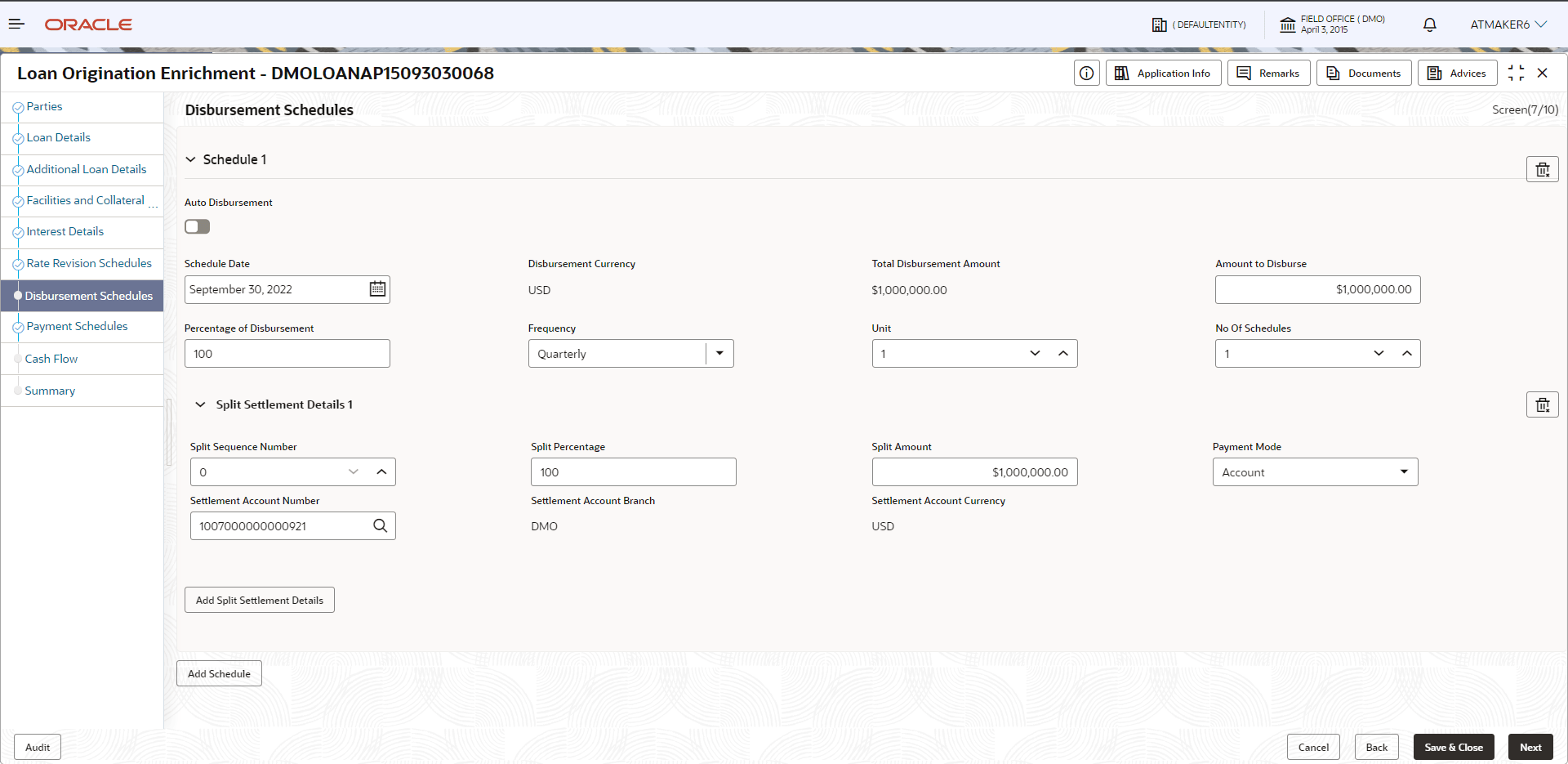Open Application Info
This screenshot has width=1568, height=764.
click(x=1164, y=73)
